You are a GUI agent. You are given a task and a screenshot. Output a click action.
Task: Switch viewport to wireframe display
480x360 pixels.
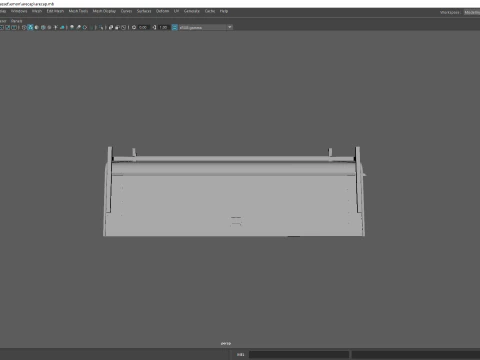pos(24,27)
